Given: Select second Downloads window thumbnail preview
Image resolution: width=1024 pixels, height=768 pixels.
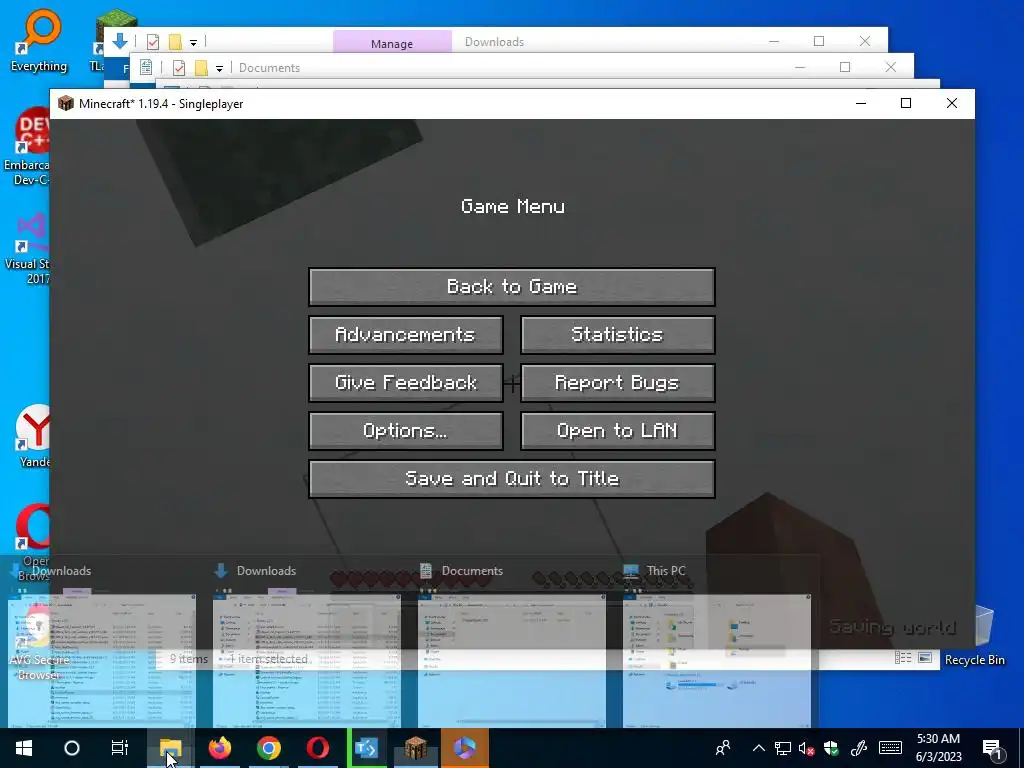Looking at the screenshot, I should point(307,660).
